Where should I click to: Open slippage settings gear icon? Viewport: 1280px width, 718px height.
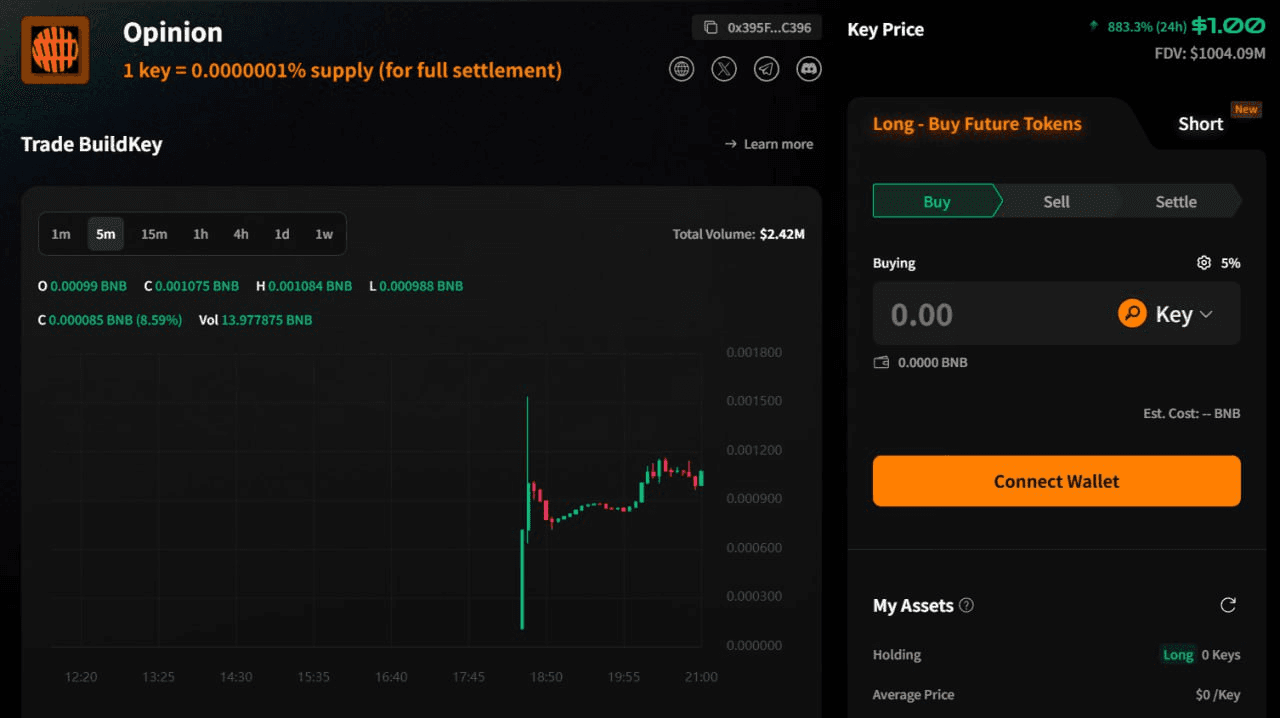(1204, 263)
